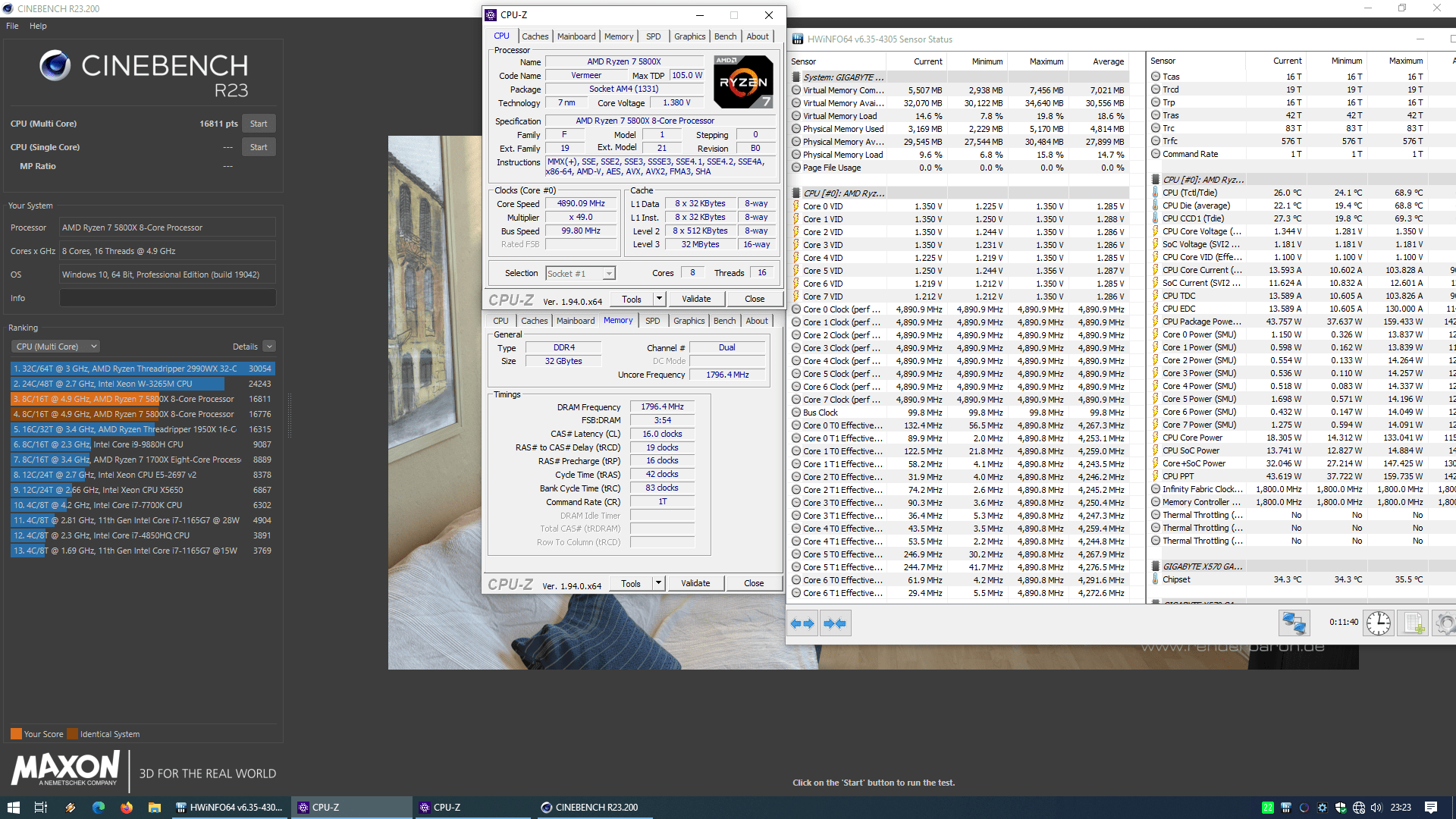Click the CPU Package Power sensor row
Screen dimensions: 1456x819
click(x=1301, y=322)
